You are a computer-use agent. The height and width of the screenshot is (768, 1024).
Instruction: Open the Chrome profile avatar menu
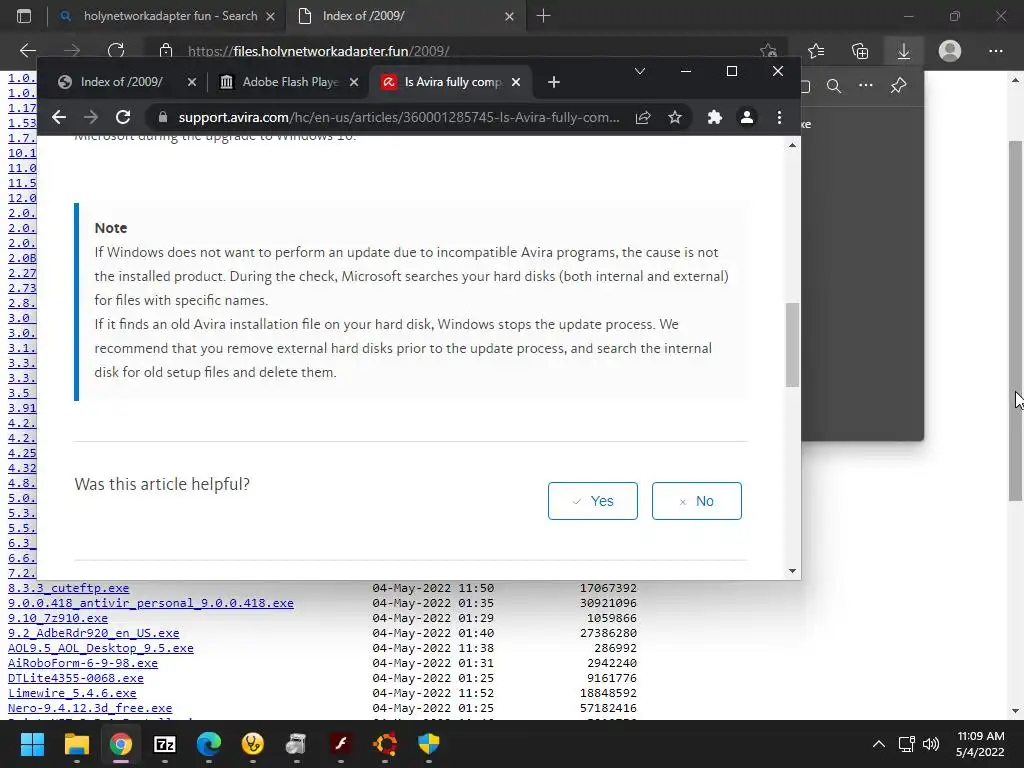pos(746,117)
